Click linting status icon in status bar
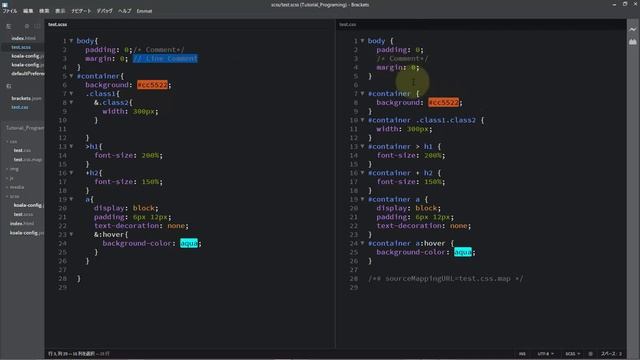Image resolution: width=640 pixels, height=360 pixels. tap(590, 354)
